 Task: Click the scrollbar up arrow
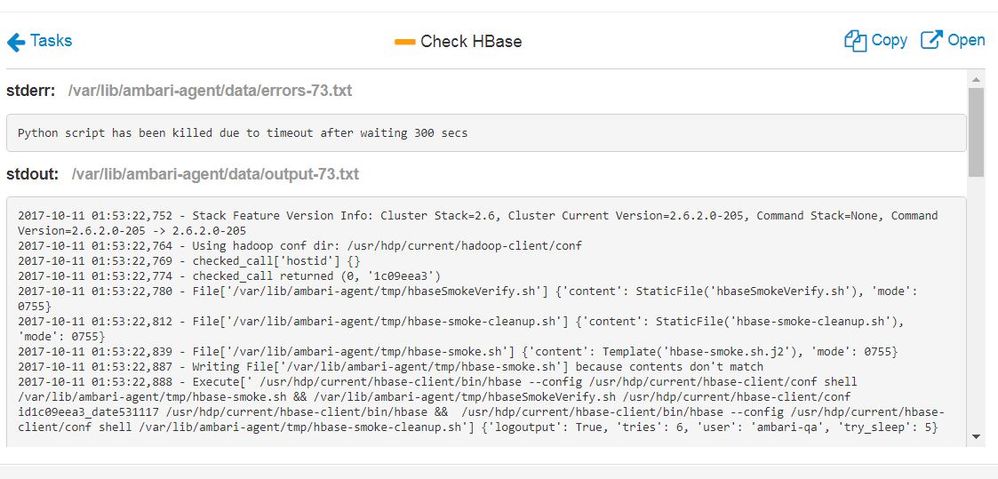(977, 79)
